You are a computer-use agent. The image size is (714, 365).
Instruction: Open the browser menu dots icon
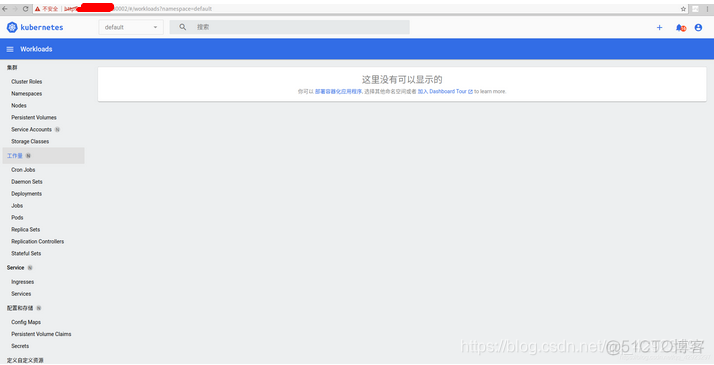click(x=707, y=9)
